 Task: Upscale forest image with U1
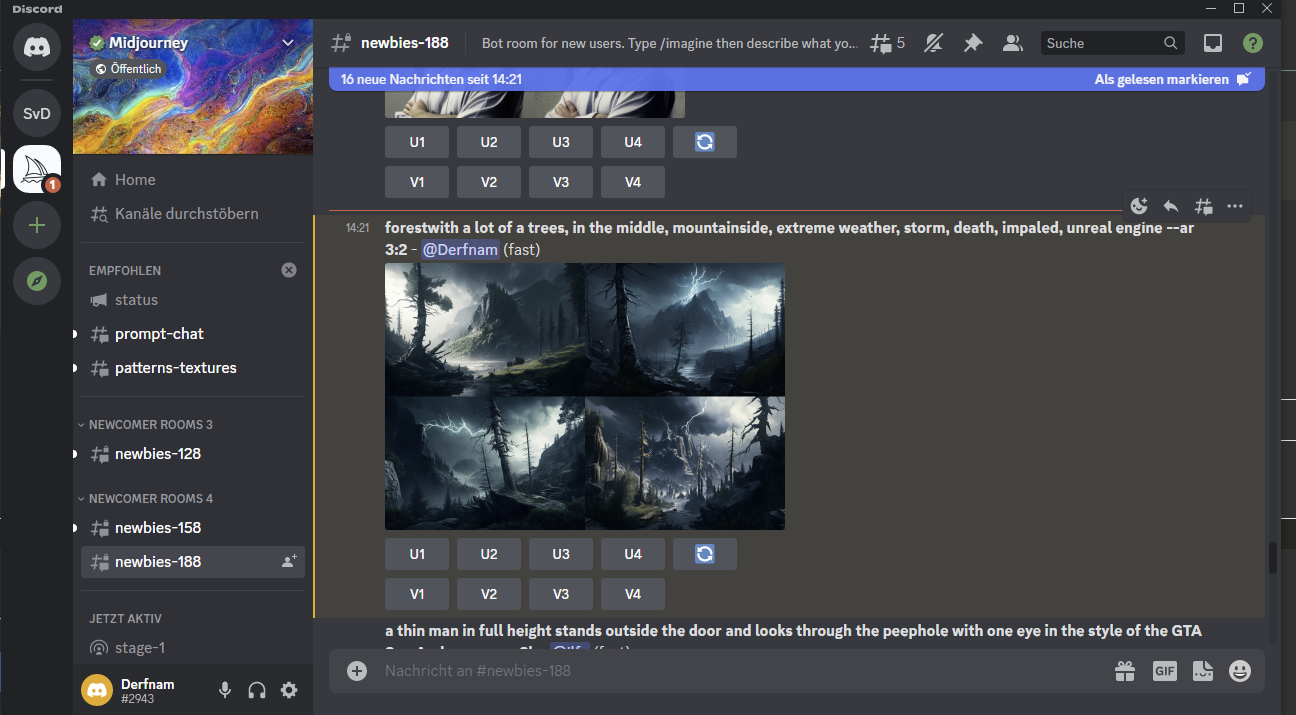417,554
